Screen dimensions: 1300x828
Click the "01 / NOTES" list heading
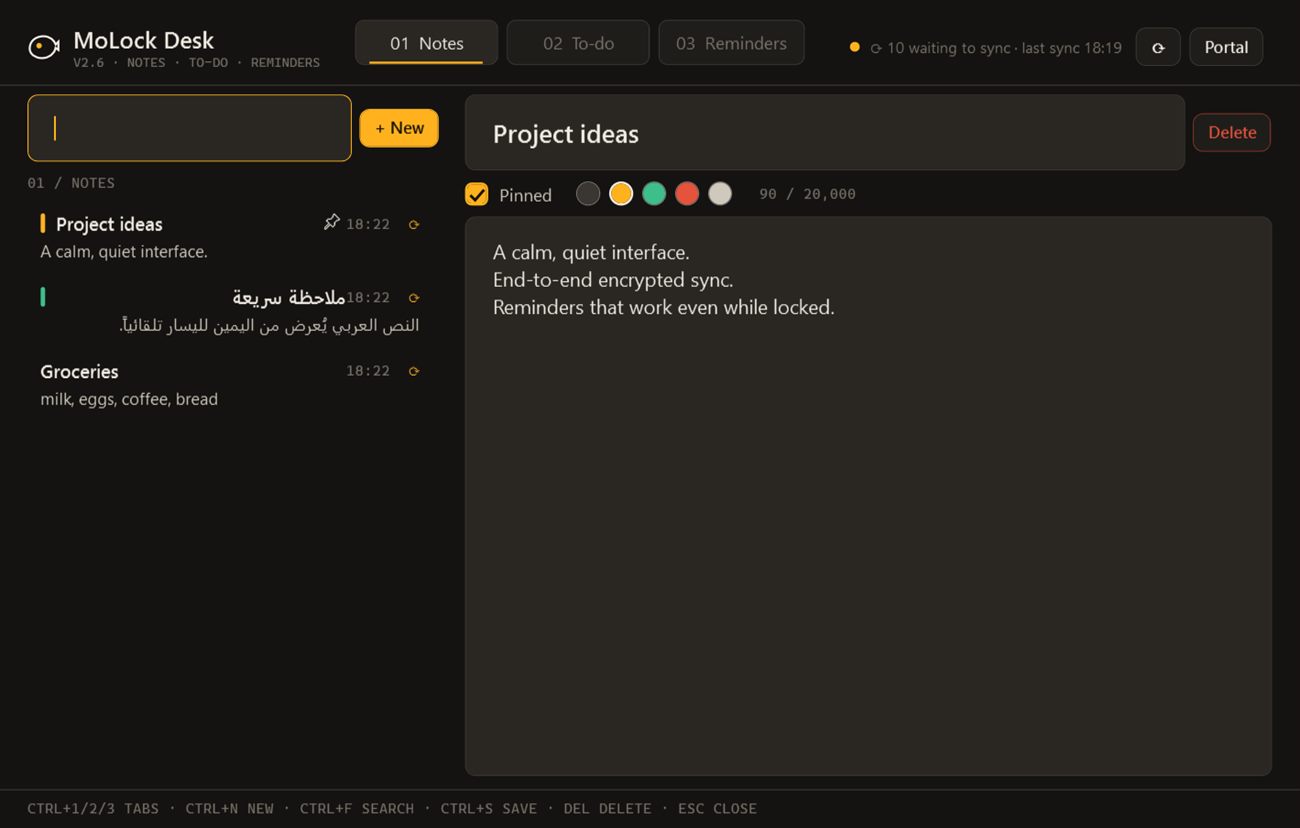tap(71, 183)
